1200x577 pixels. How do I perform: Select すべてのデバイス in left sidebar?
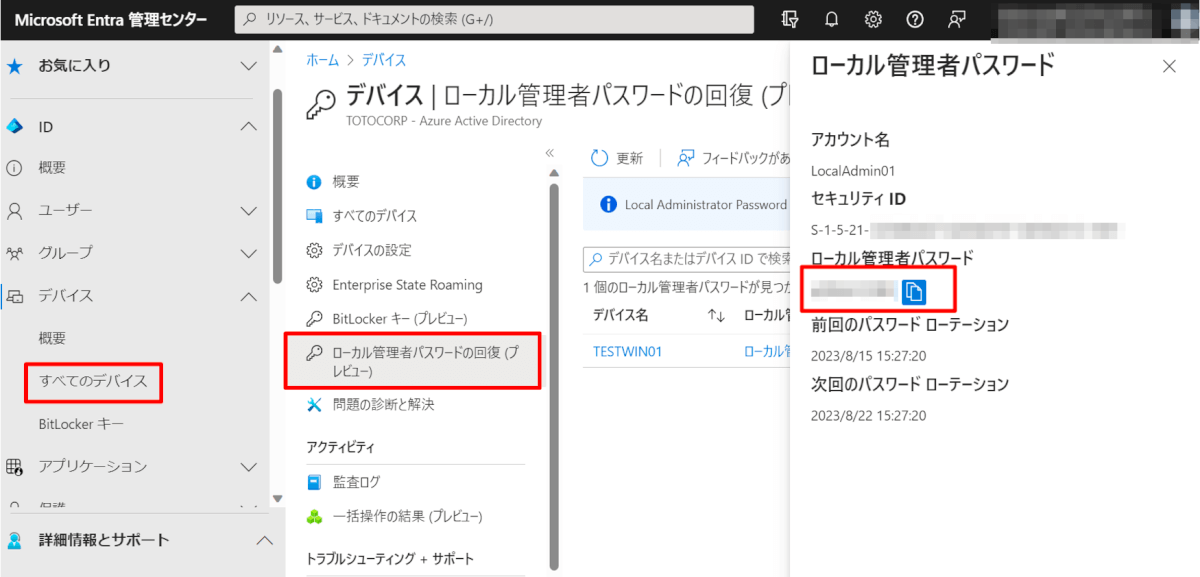[93, 381]
